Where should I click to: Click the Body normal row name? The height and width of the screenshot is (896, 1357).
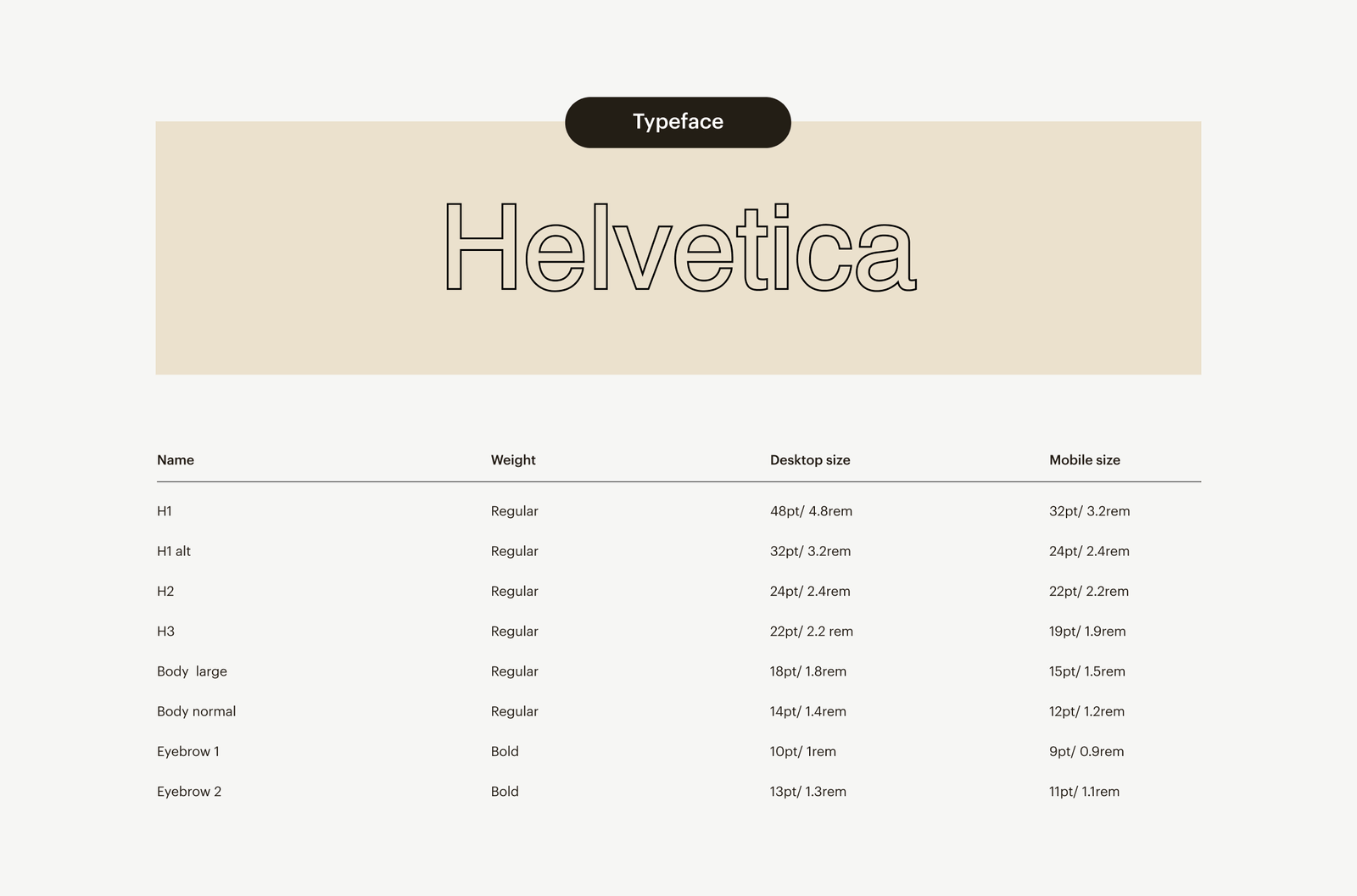click(x=196, y=711)
